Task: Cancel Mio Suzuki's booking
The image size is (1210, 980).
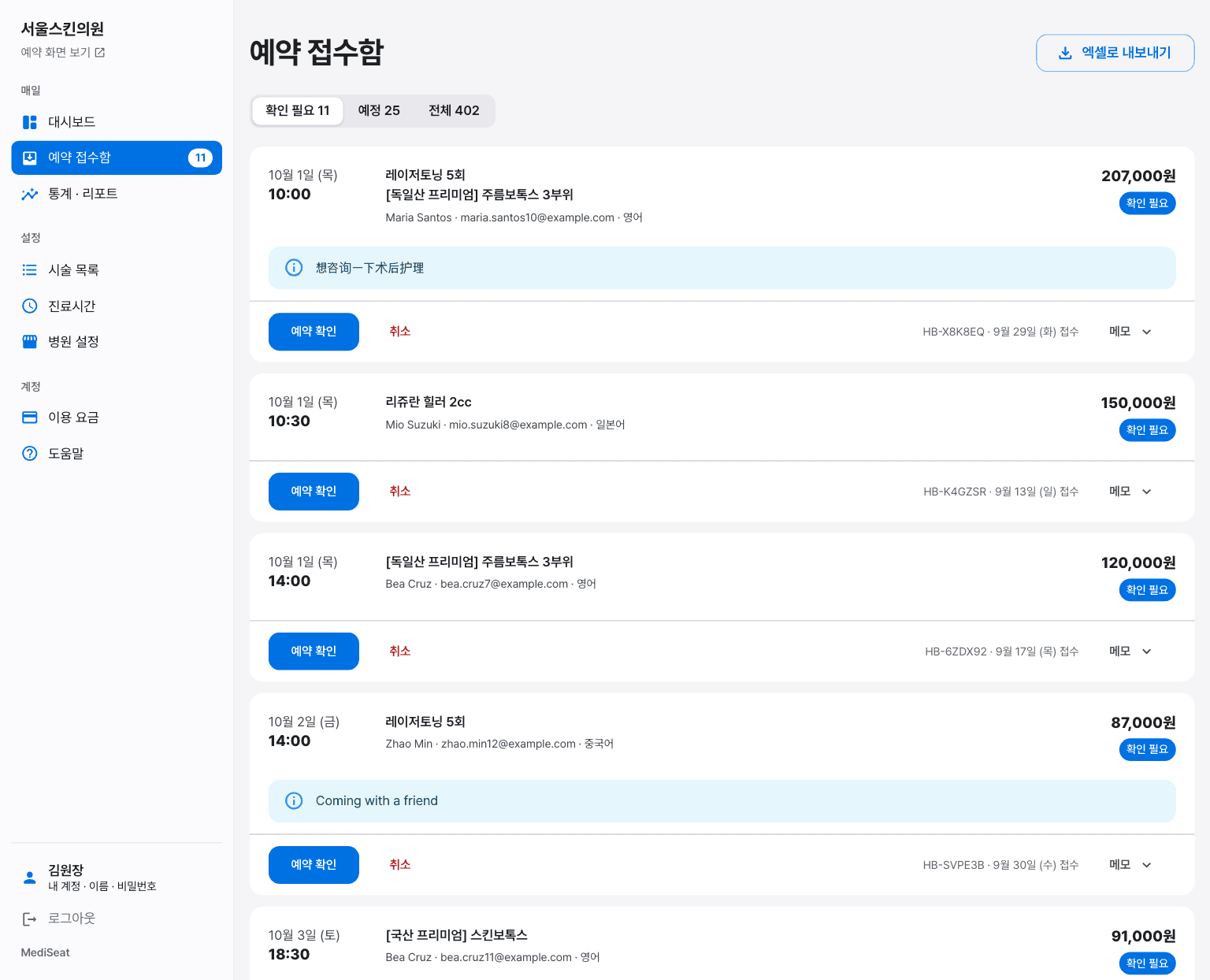Action: (400, 492)
